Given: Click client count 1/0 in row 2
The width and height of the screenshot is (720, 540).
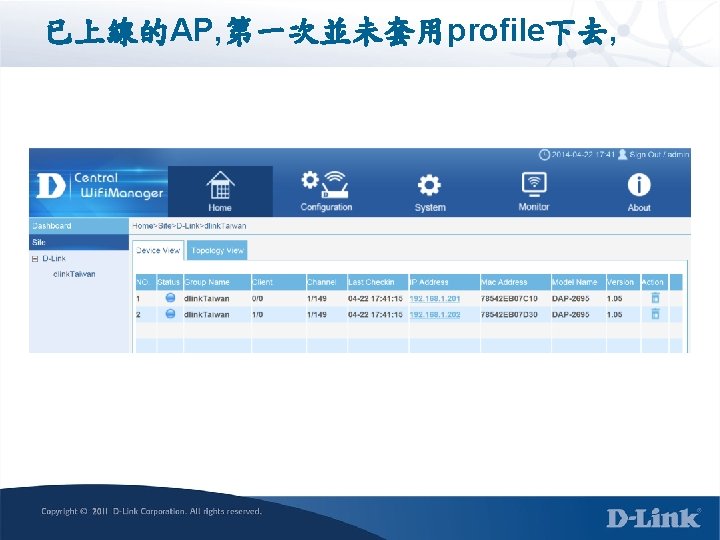Looking at the screenshot, I should point(257,315).
